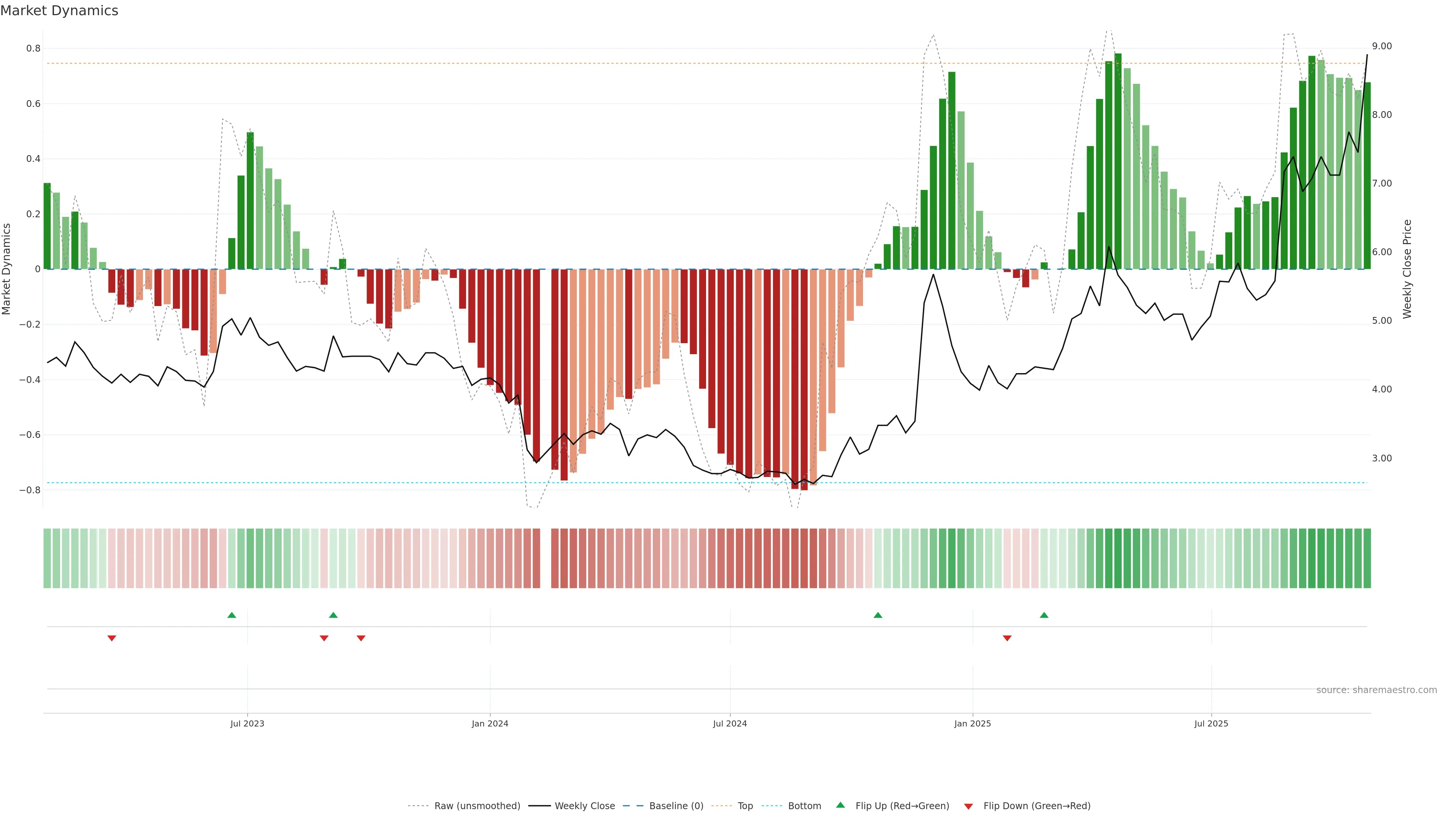Click the 9.00 right axis tick label

click(1382, 46)
